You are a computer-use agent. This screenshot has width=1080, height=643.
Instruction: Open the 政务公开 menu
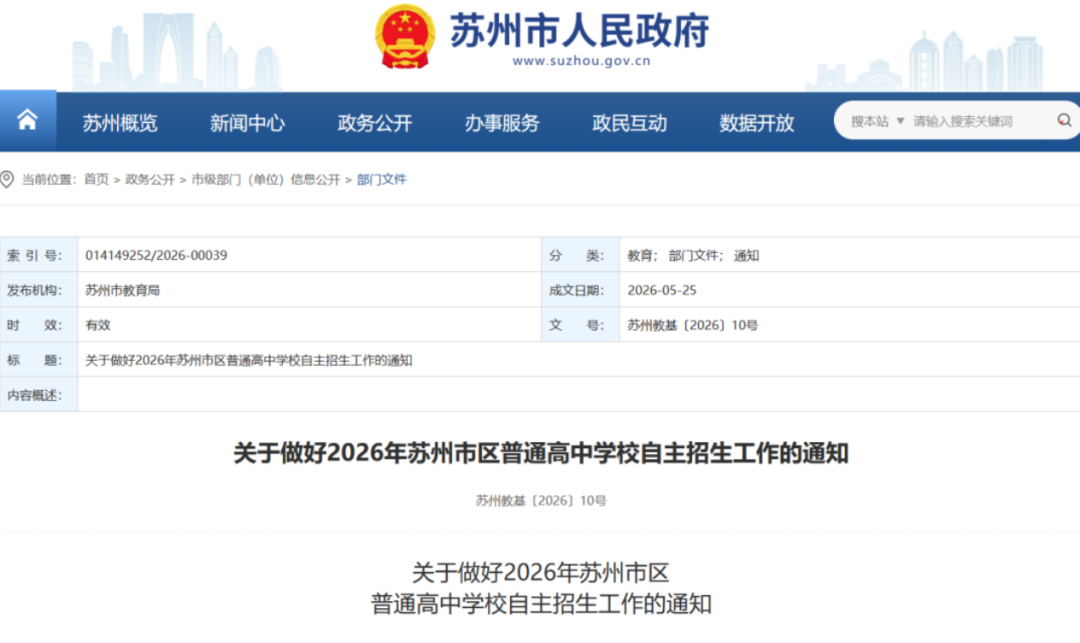[x=375, y=123]
